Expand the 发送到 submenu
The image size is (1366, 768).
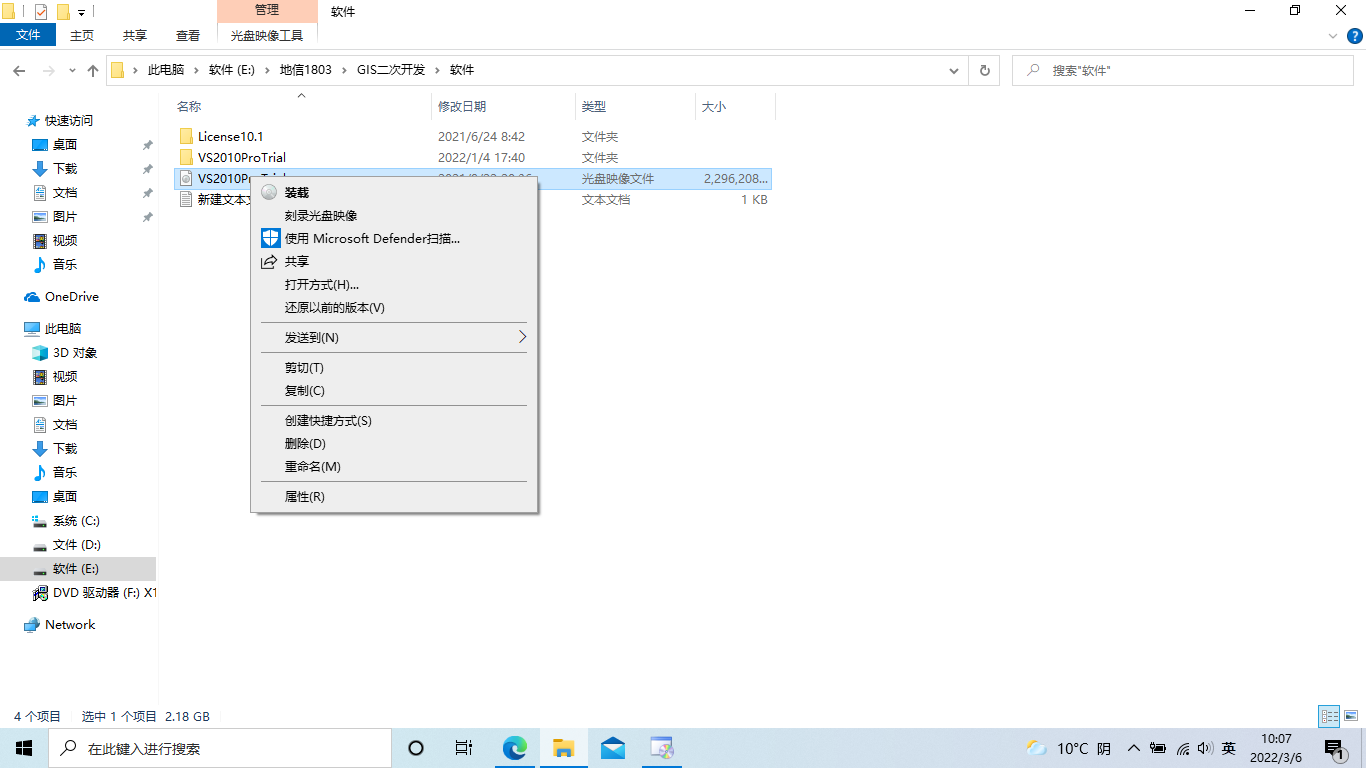(394, 337)
